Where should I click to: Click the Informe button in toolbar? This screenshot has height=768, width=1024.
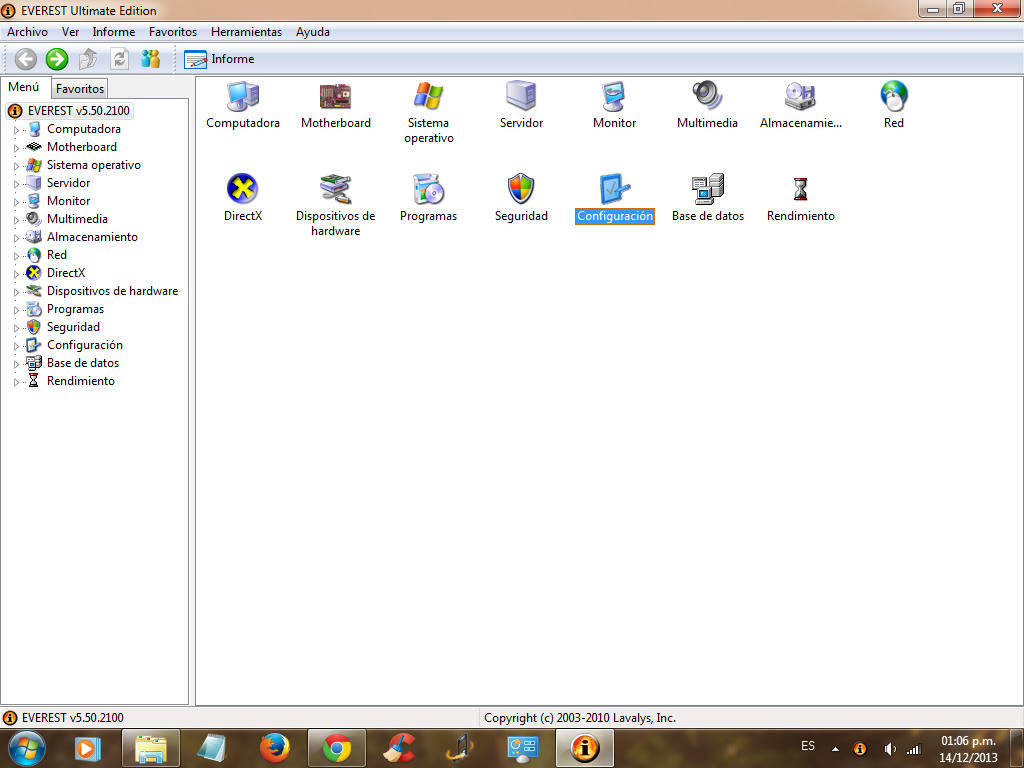pos(220,59)
